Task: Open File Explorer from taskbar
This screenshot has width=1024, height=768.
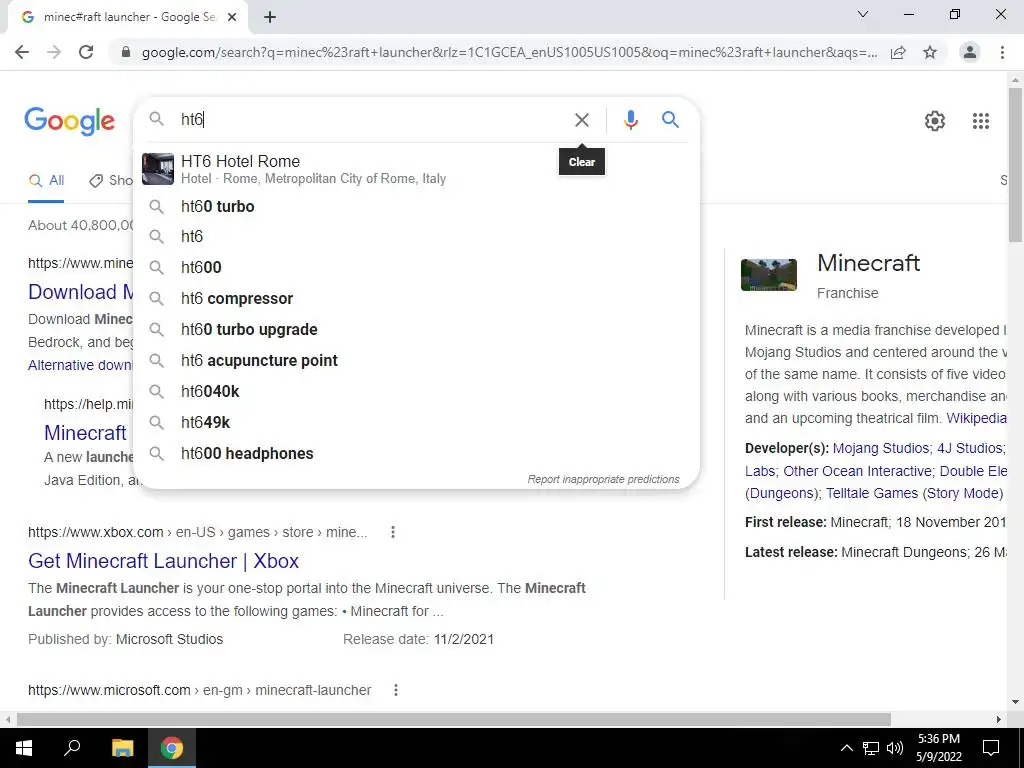Action: pos(122,748)
